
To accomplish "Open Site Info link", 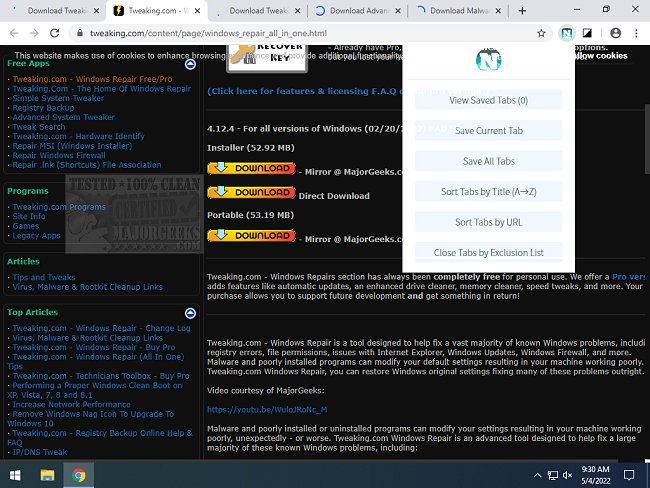I will pyautogui.click(x=29, y=216).
